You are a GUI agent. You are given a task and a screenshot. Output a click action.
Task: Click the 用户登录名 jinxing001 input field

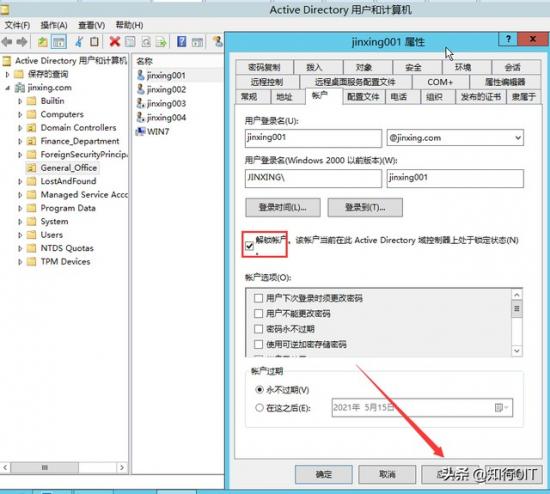click(313, 138)
